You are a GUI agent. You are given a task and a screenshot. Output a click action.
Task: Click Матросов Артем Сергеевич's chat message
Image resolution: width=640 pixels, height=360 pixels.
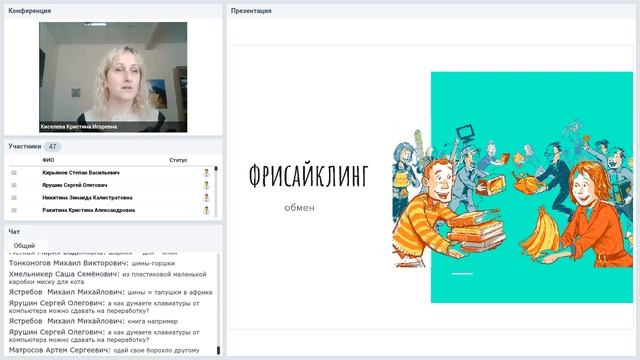coord(104,350)
